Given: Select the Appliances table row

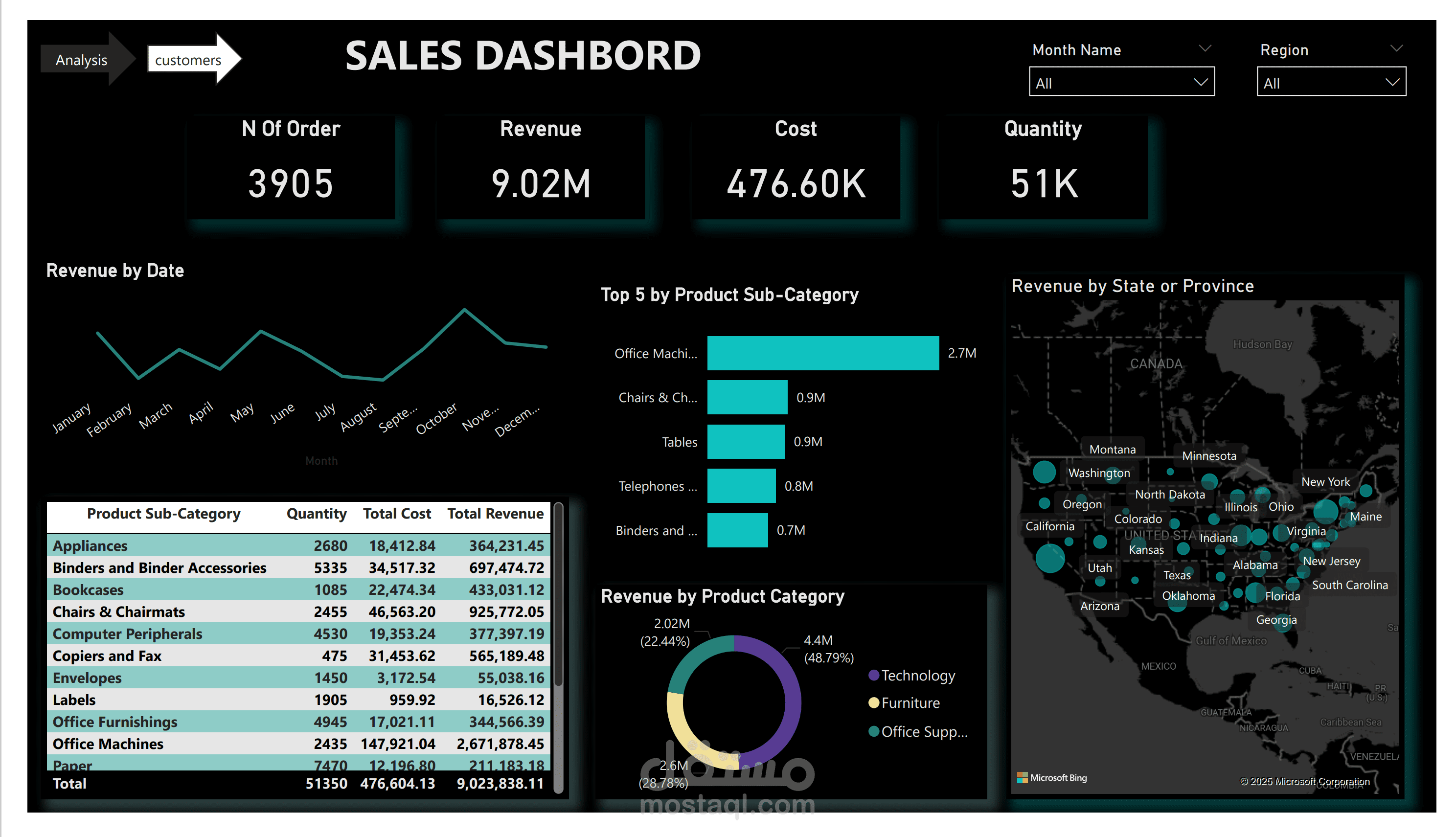Looking at the screenshot, I should pos(298,545).
